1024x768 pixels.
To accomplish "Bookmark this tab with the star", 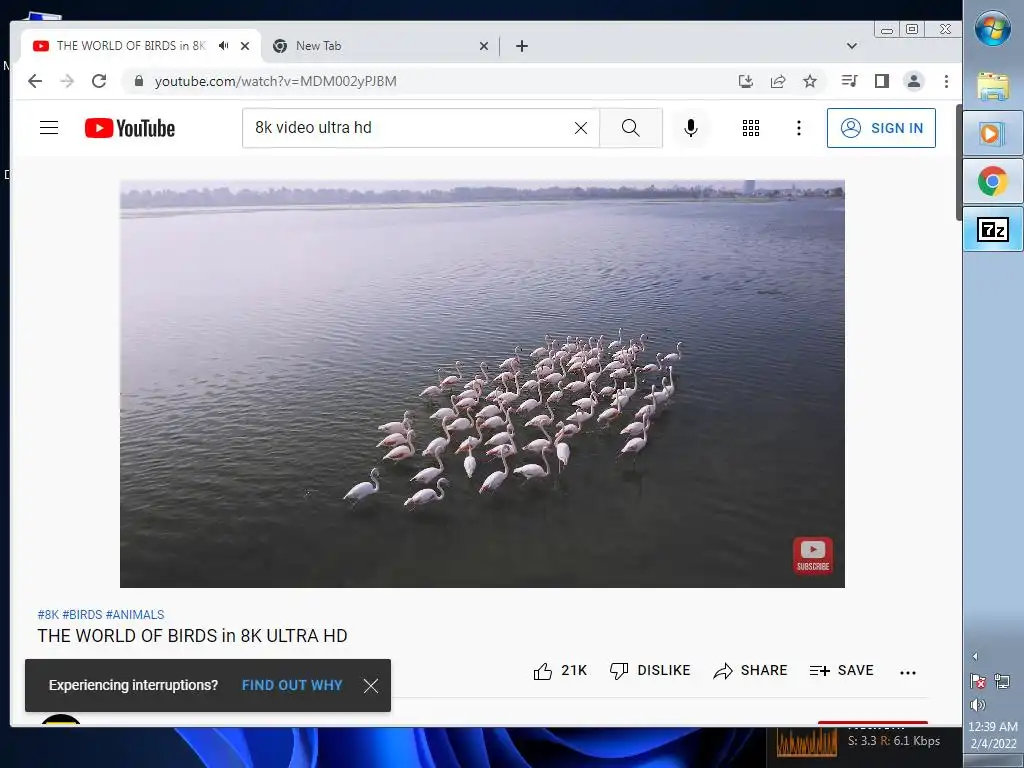I will coord(810,81).
